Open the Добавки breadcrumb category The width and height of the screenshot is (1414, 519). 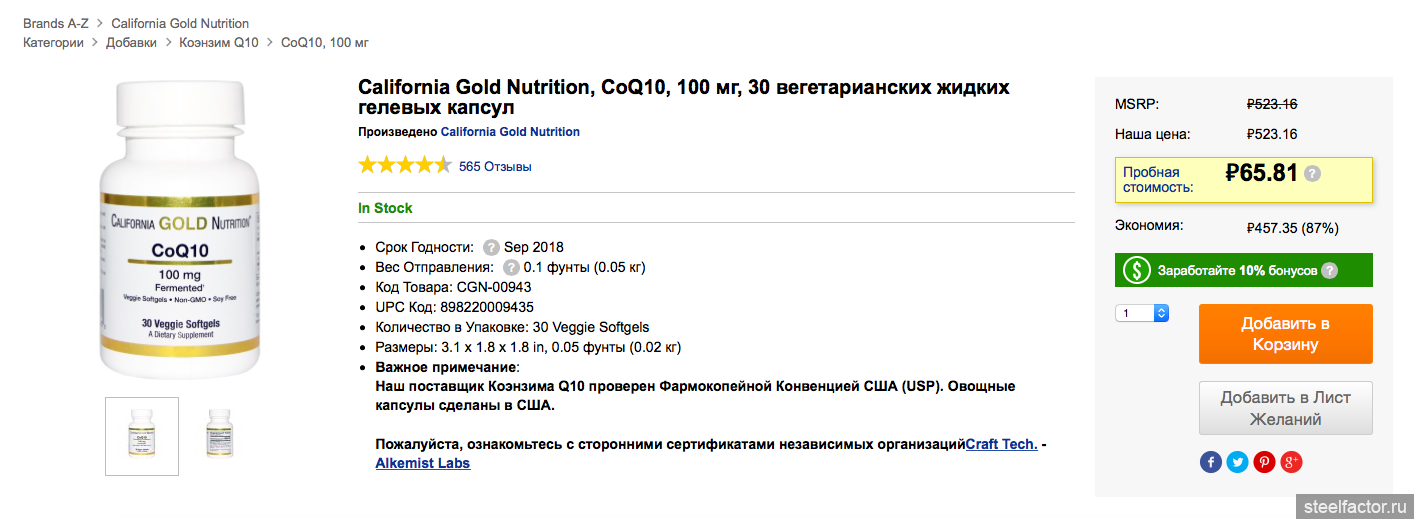(x=132, y=42)
